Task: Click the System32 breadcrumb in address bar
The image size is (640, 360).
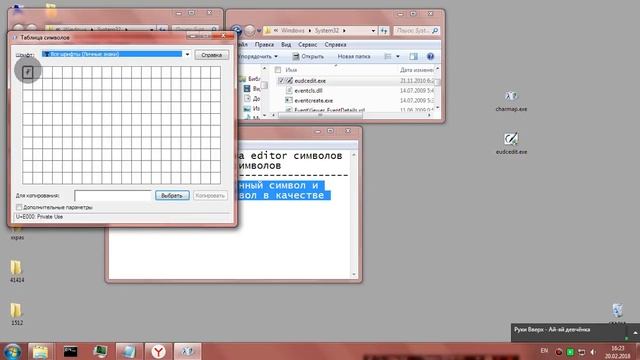Action: [327, 31]
